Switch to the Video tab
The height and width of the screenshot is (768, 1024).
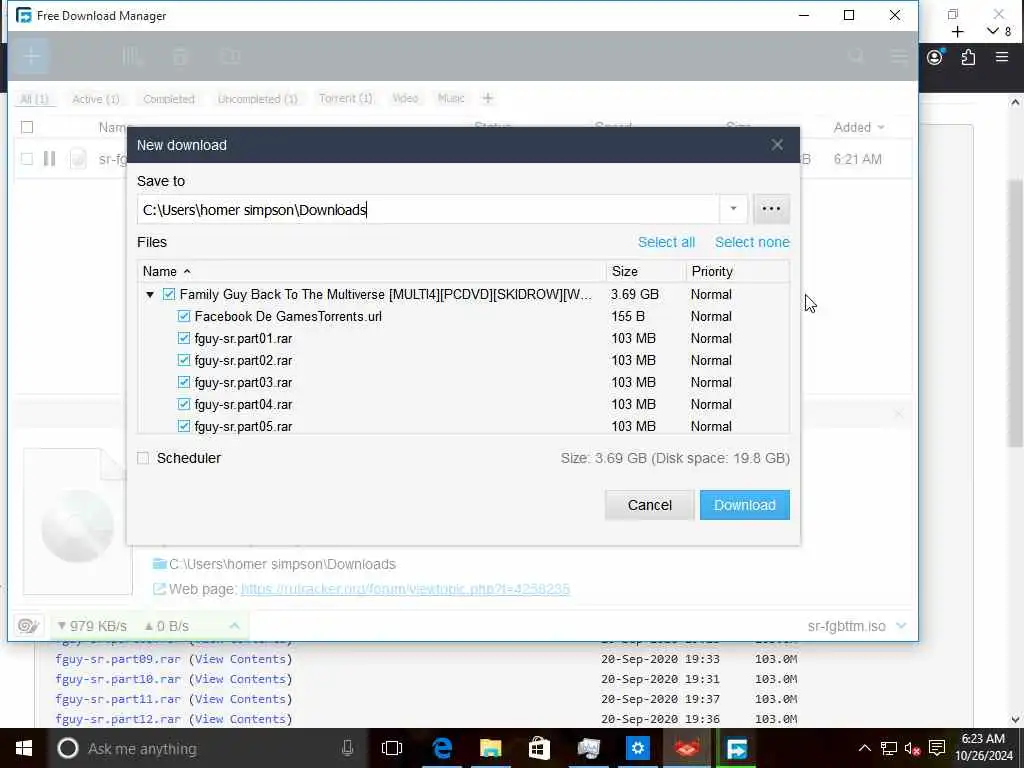pyautogui.click(x=405, y=99)
